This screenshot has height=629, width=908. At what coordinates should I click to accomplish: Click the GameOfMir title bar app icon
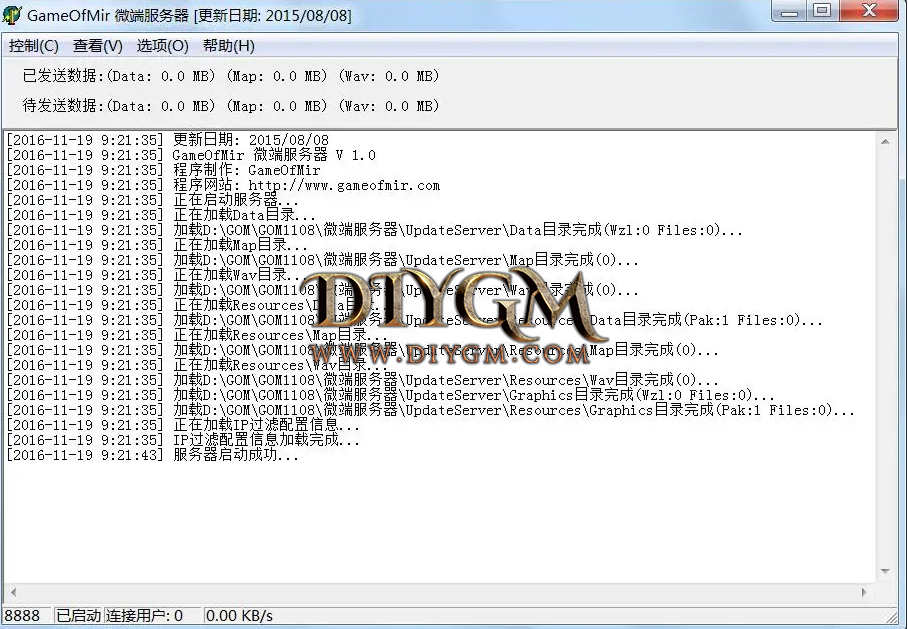[x=12, y=15]
